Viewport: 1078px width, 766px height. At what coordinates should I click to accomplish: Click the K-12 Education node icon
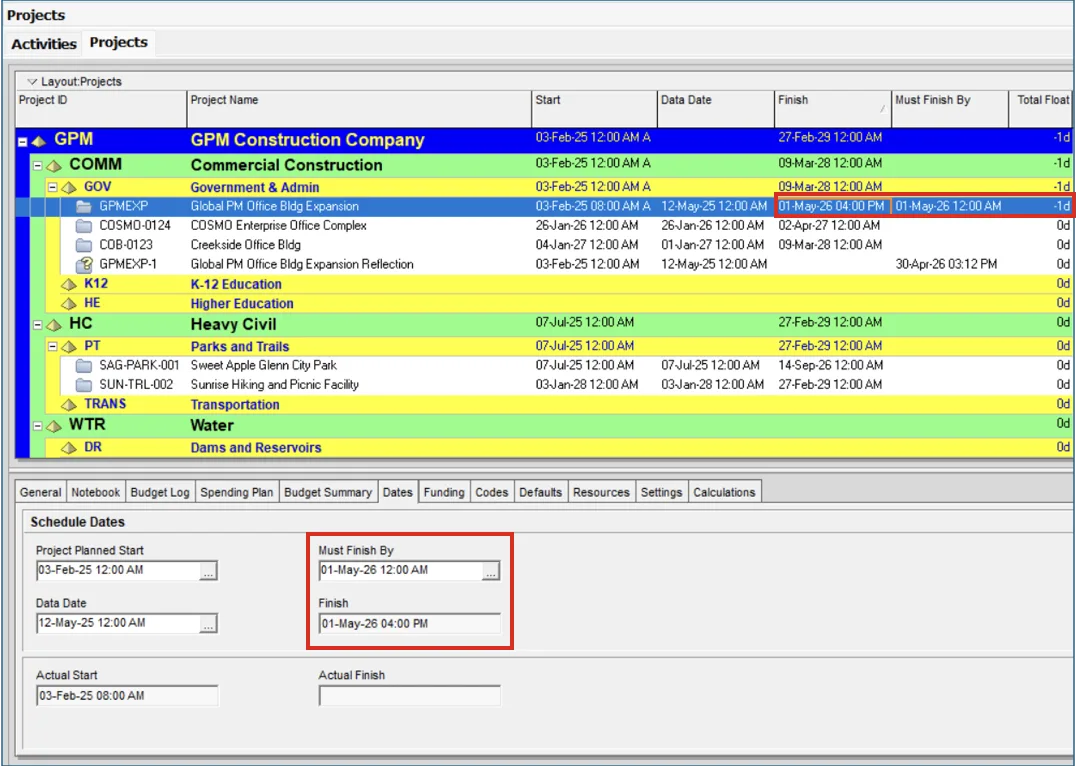click(67, 283)
